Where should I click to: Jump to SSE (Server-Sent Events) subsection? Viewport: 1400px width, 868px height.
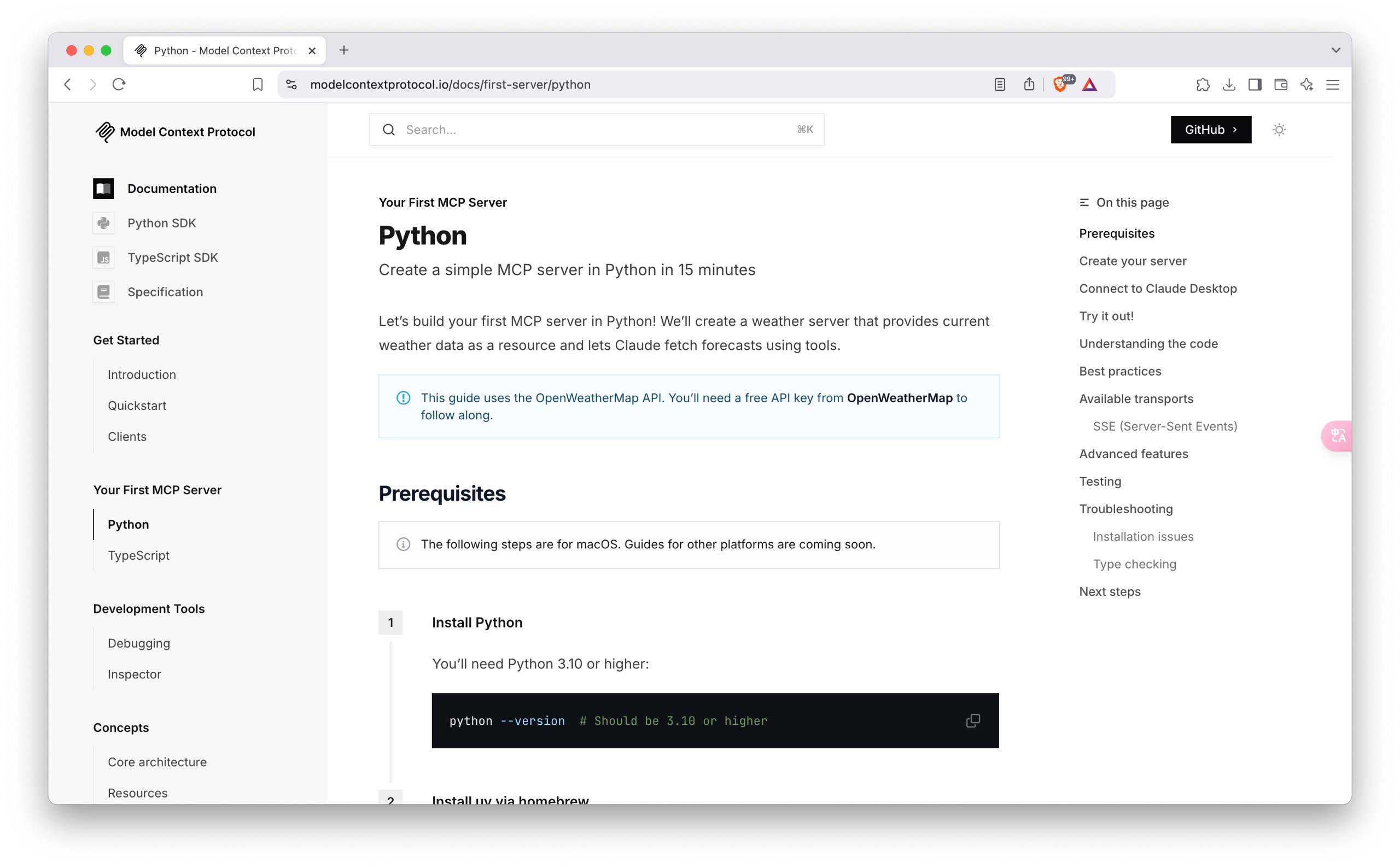pos(1164,426)
